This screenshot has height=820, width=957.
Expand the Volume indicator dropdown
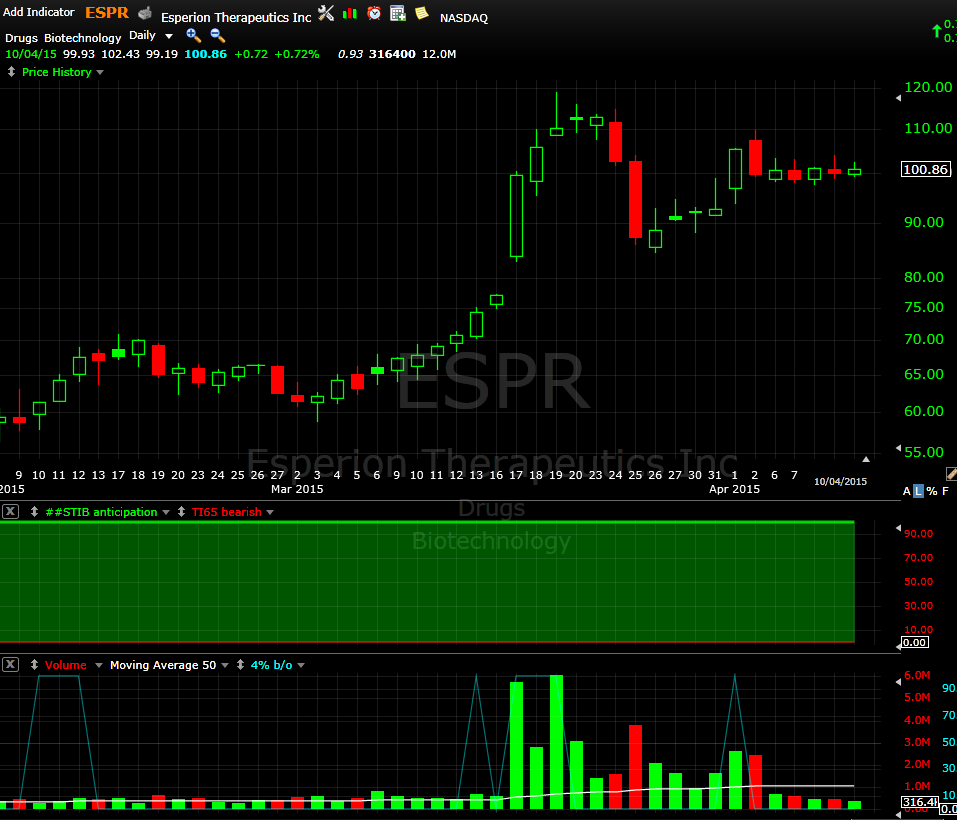[x=99, y=666]
